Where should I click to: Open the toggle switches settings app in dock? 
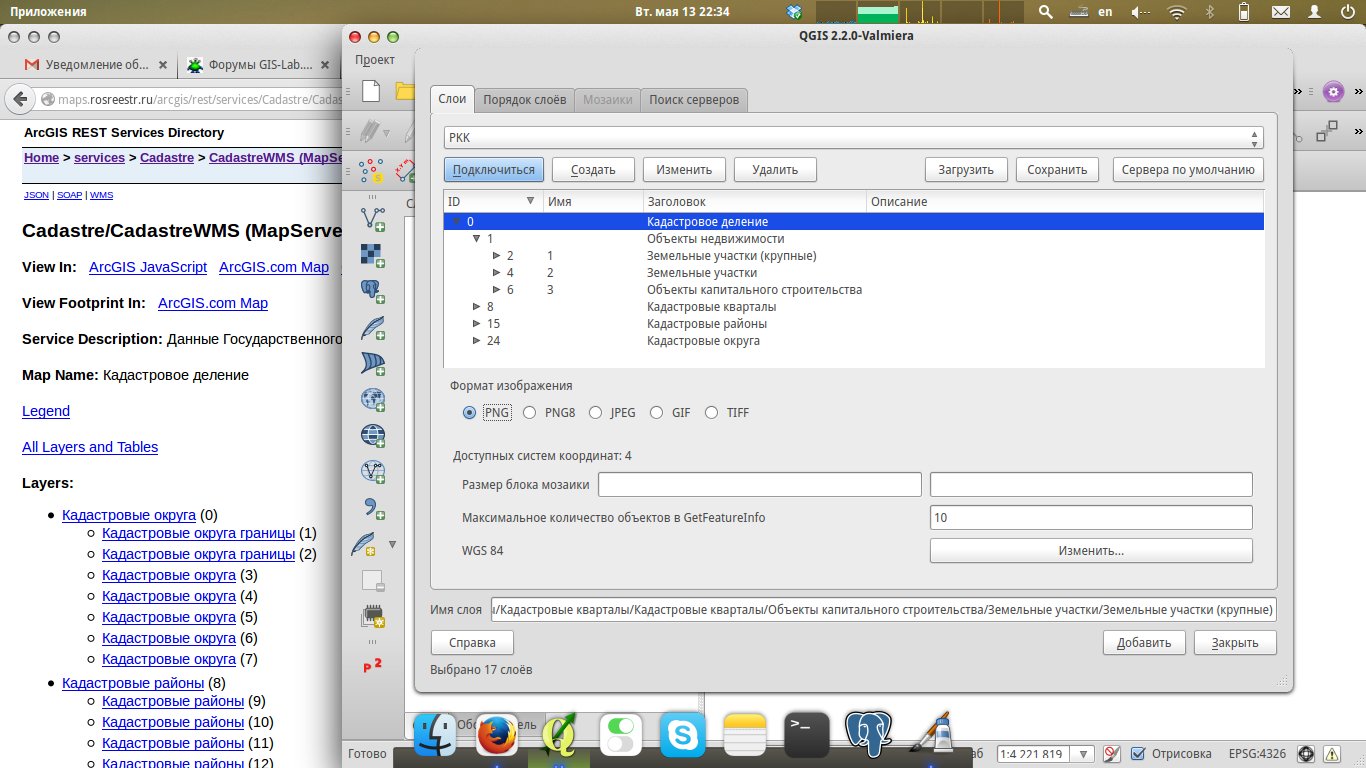pyautogui.click(x=621, y=737)
